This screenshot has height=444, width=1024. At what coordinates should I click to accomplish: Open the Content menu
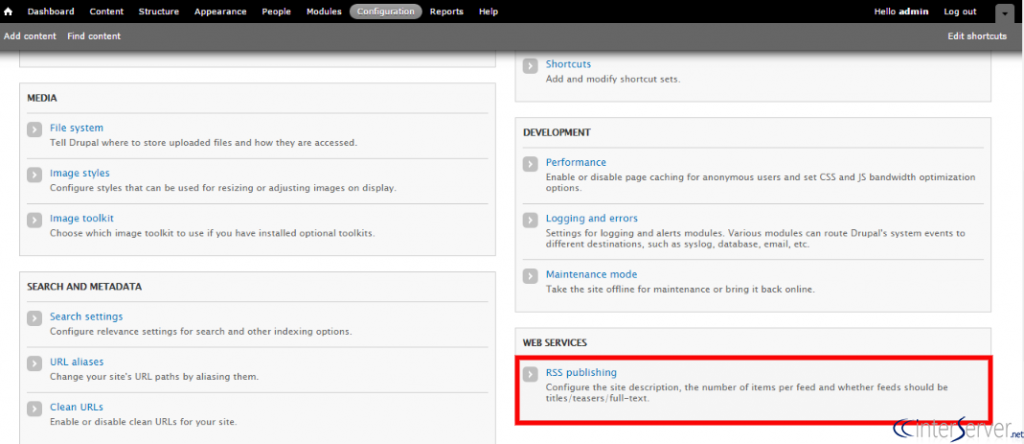tap(106, 11)
